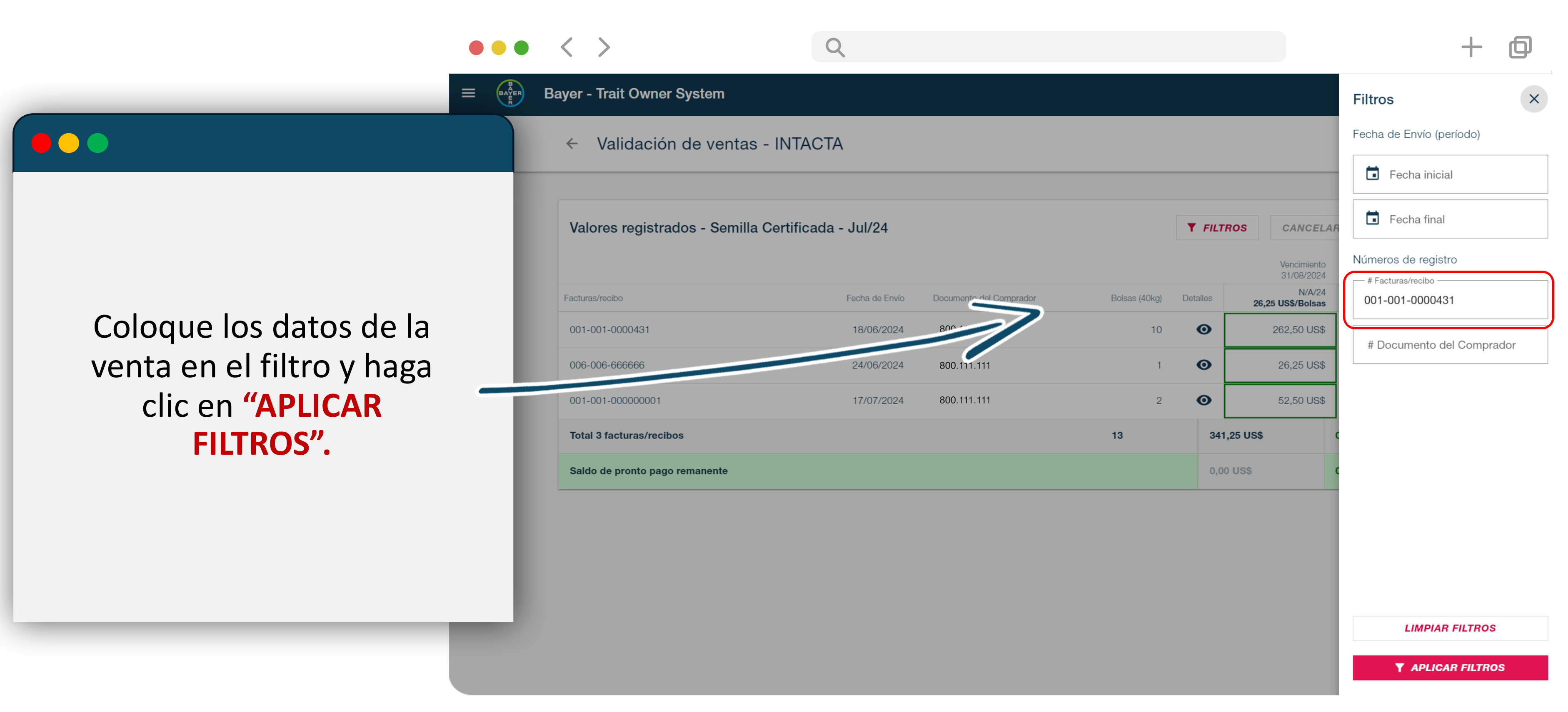Close the Filtros panel
This screenshot has height=712, width=1568.
click(x=1533, y=99)
